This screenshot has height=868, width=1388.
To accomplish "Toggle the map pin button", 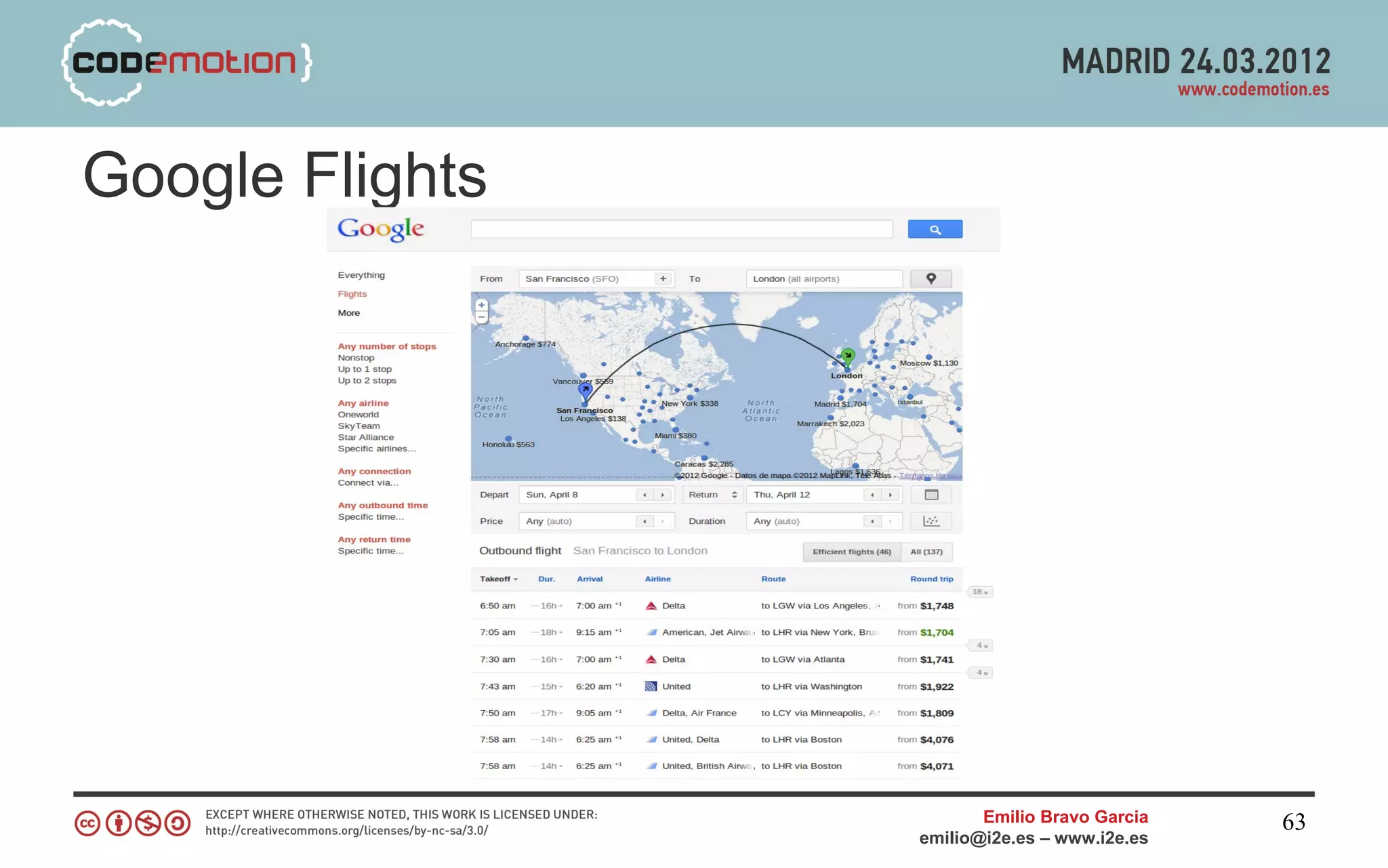I will (931, 278).
